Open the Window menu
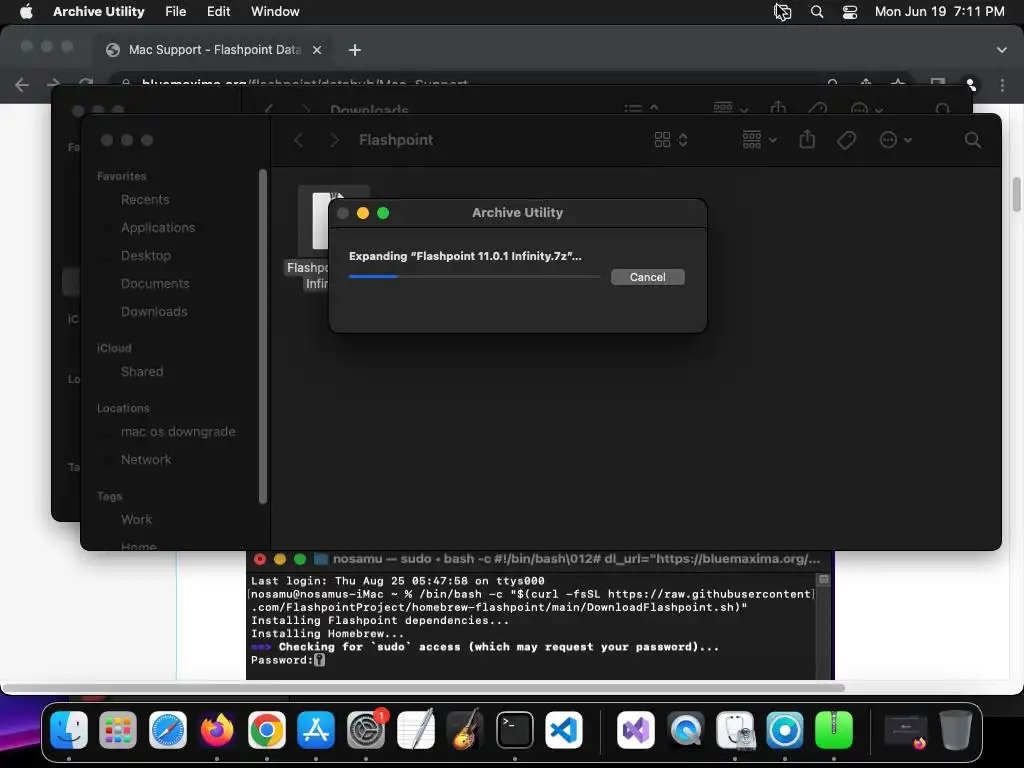This screenshot has height=768, width=1024. [x=275, y=11]
